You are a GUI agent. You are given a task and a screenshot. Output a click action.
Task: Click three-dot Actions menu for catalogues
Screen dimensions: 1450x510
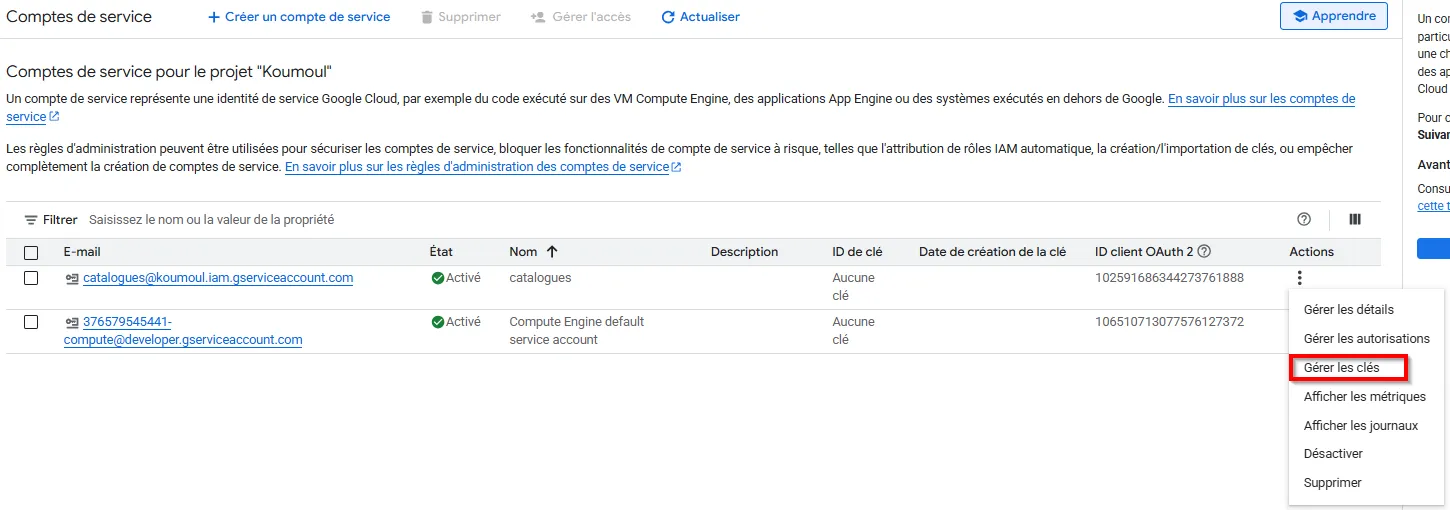1299,279
